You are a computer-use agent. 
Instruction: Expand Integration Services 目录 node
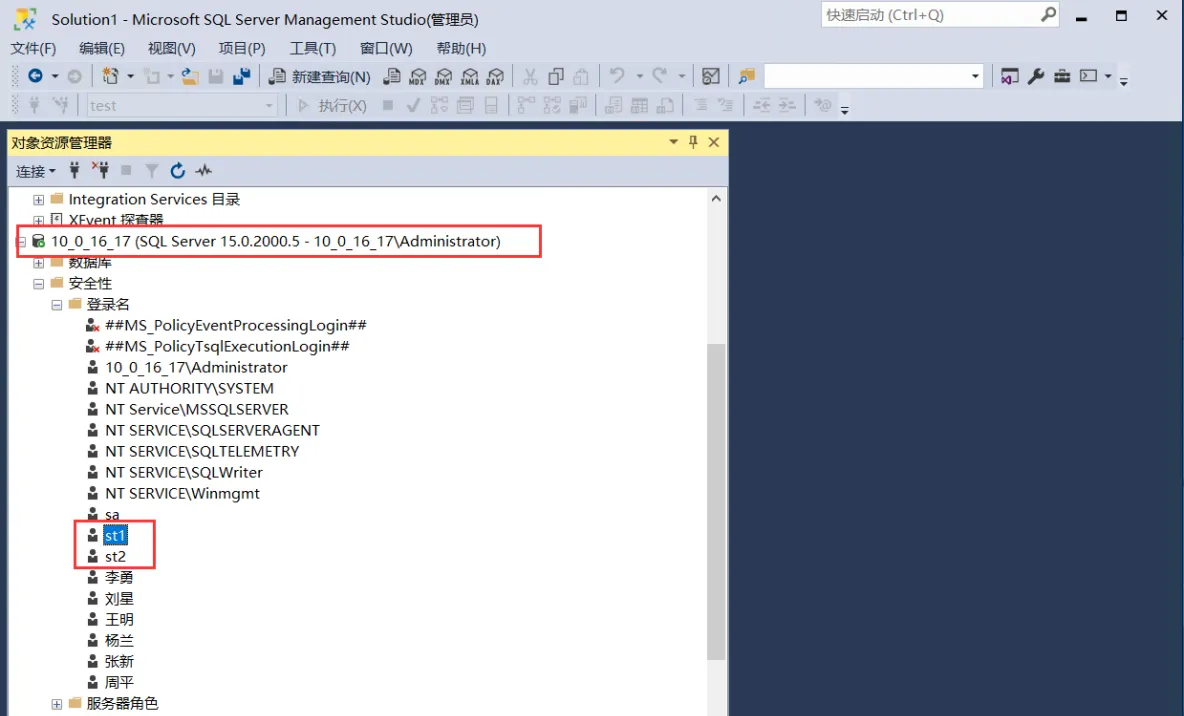(x=39, y=200)
